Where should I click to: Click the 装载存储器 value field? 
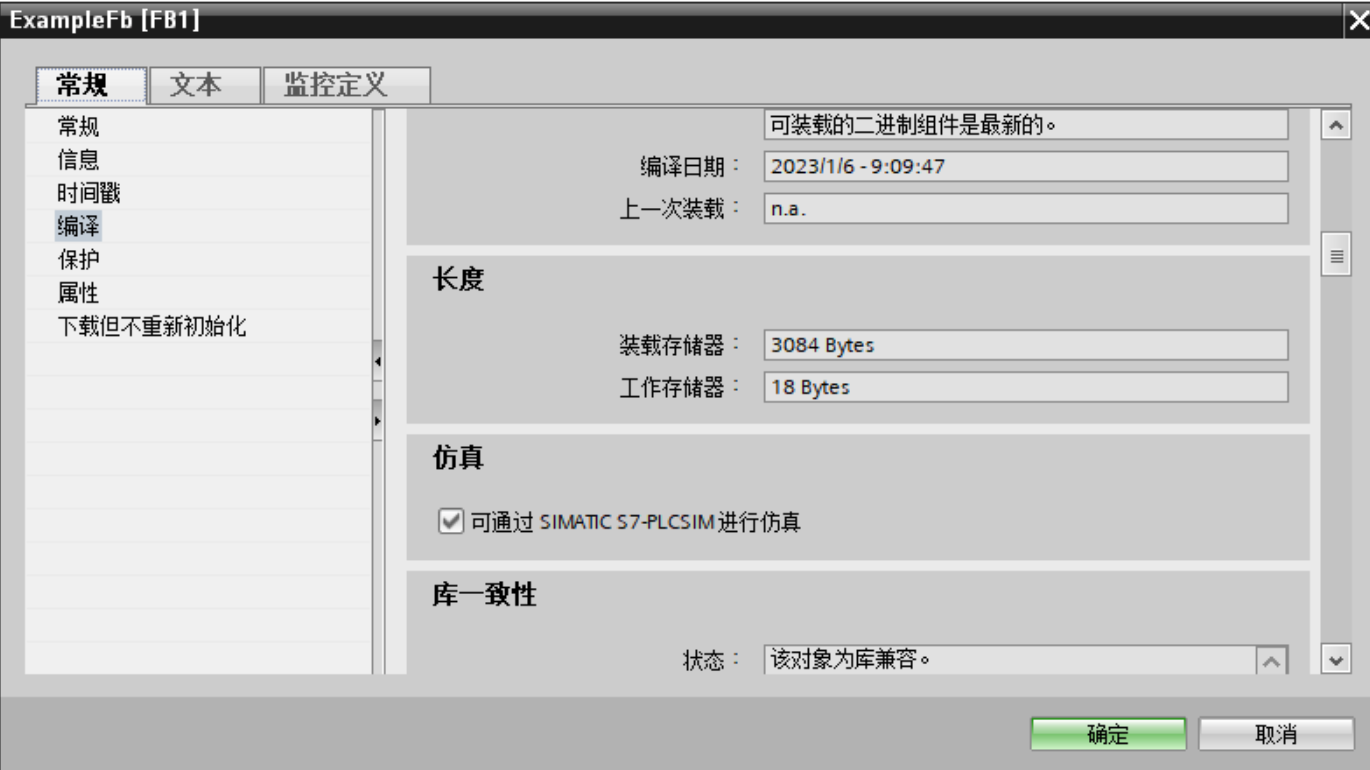1025,345
